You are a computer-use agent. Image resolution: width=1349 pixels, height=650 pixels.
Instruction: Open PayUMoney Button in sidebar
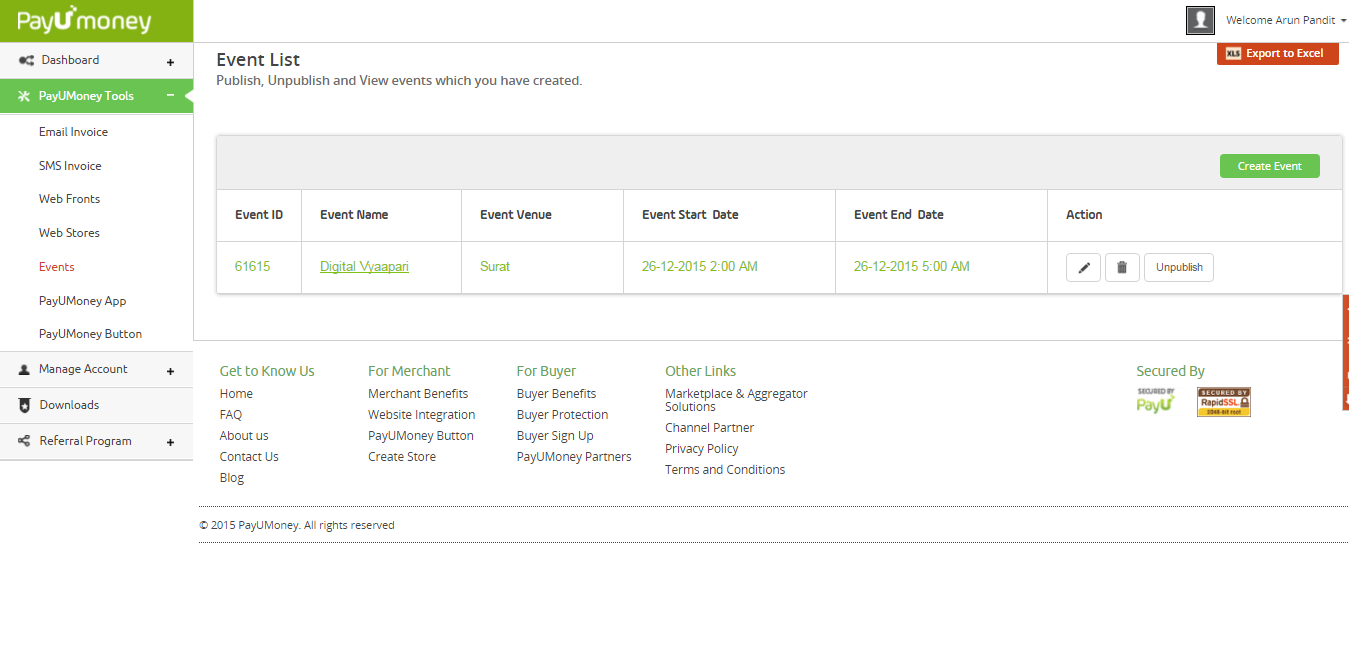coord(90,334)
